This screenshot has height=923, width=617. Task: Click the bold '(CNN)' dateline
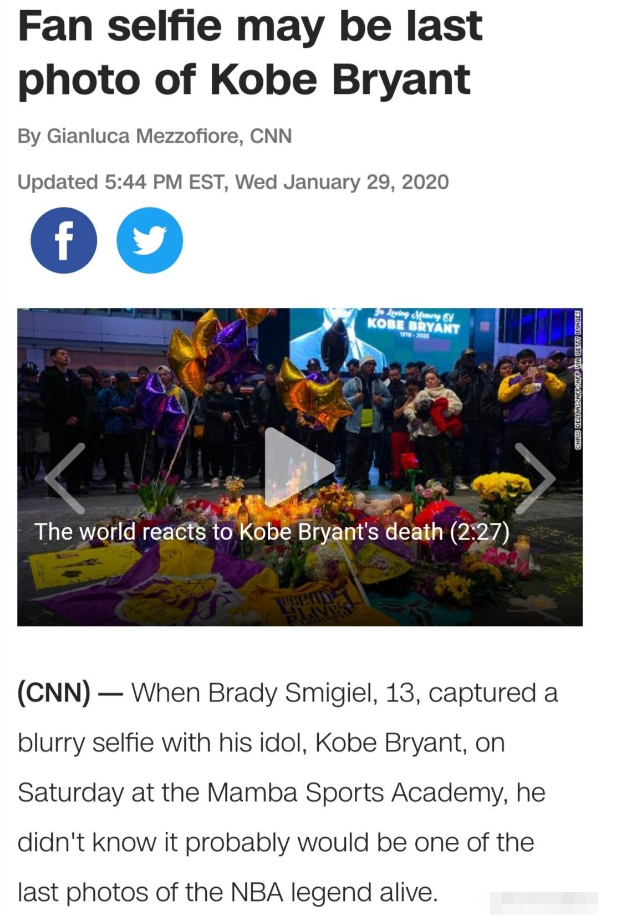[x=54, y=693]
